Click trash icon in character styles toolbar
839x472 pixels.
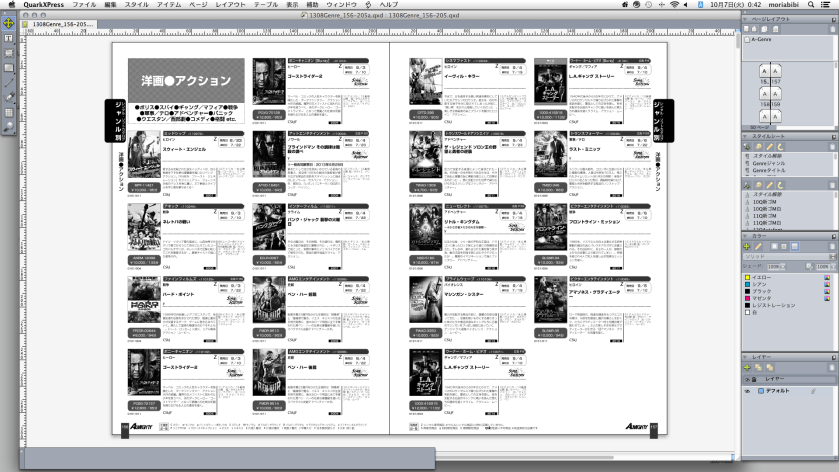pyautogui.click(x=832, y=185)
